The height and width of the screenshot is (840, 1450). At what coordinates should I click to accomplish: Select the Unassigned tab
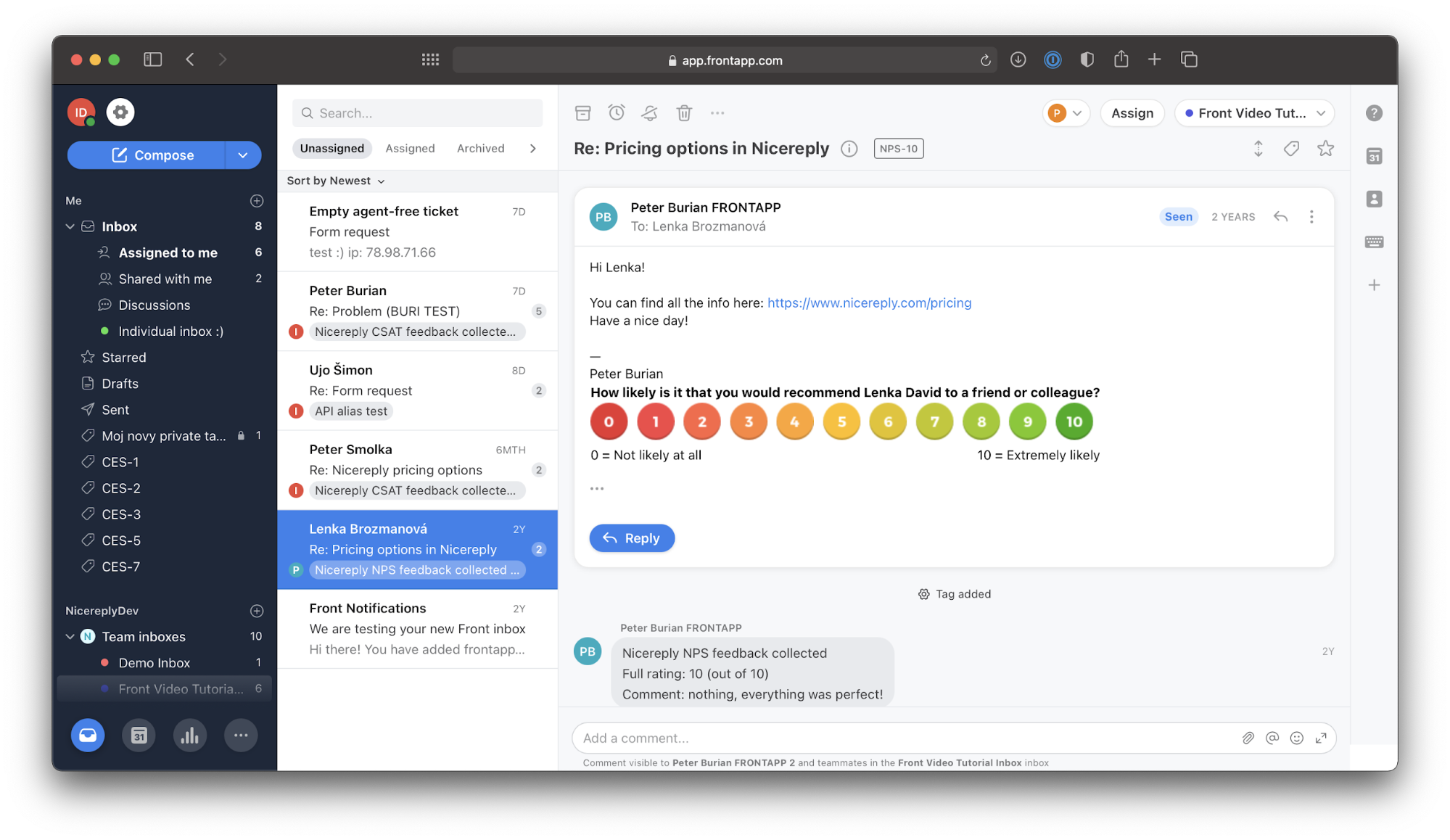click(332, 148)
